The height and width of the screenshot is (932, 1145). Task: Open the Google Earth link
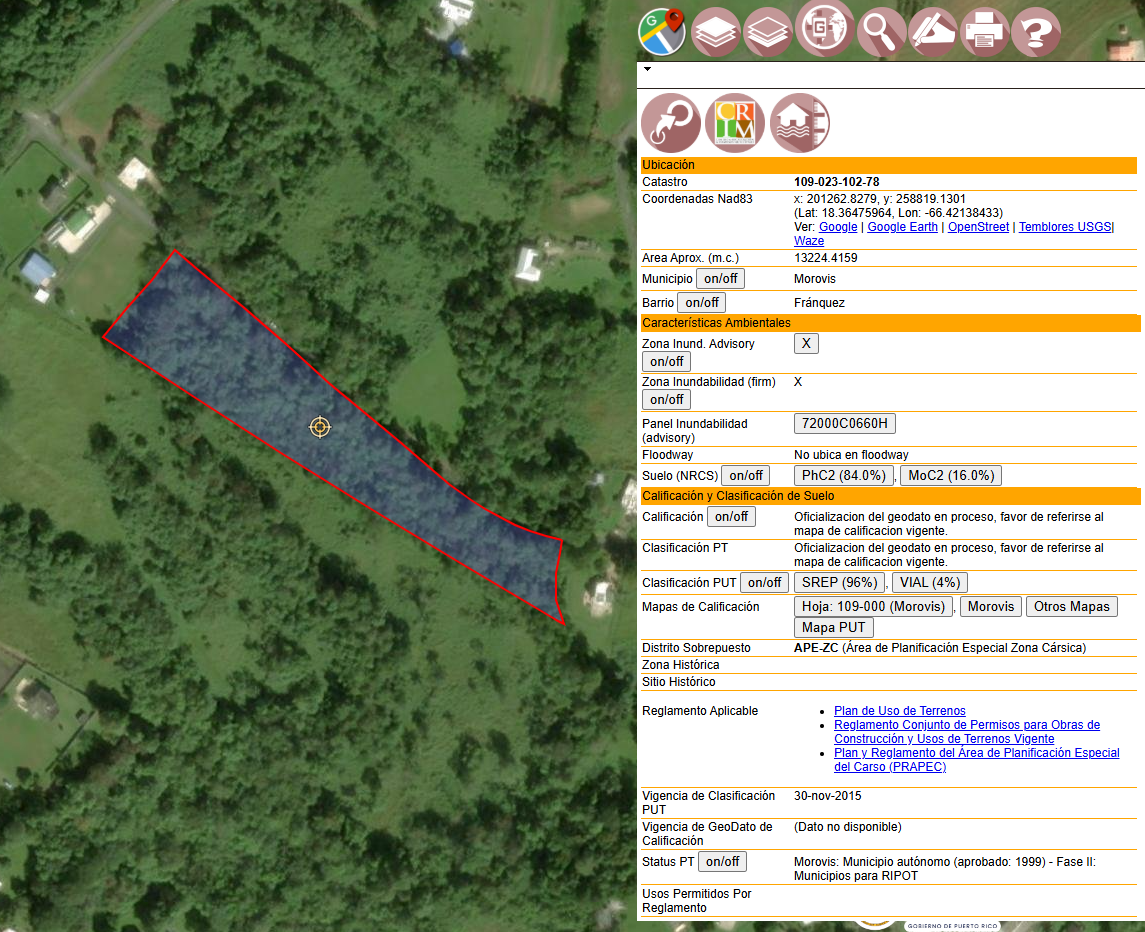coord(902,227)
